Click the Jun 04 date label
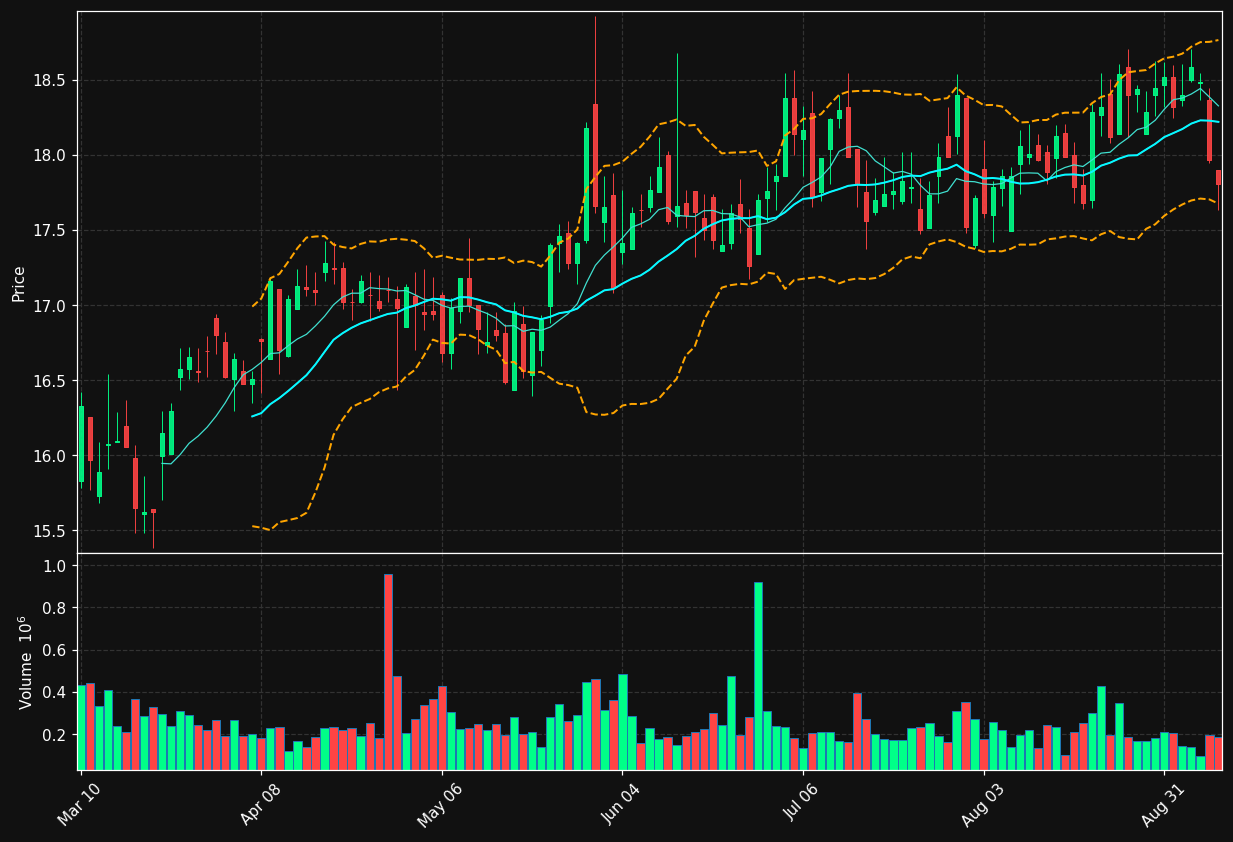This screenshot has width=1233, height=842. click(x=620, y=805)
